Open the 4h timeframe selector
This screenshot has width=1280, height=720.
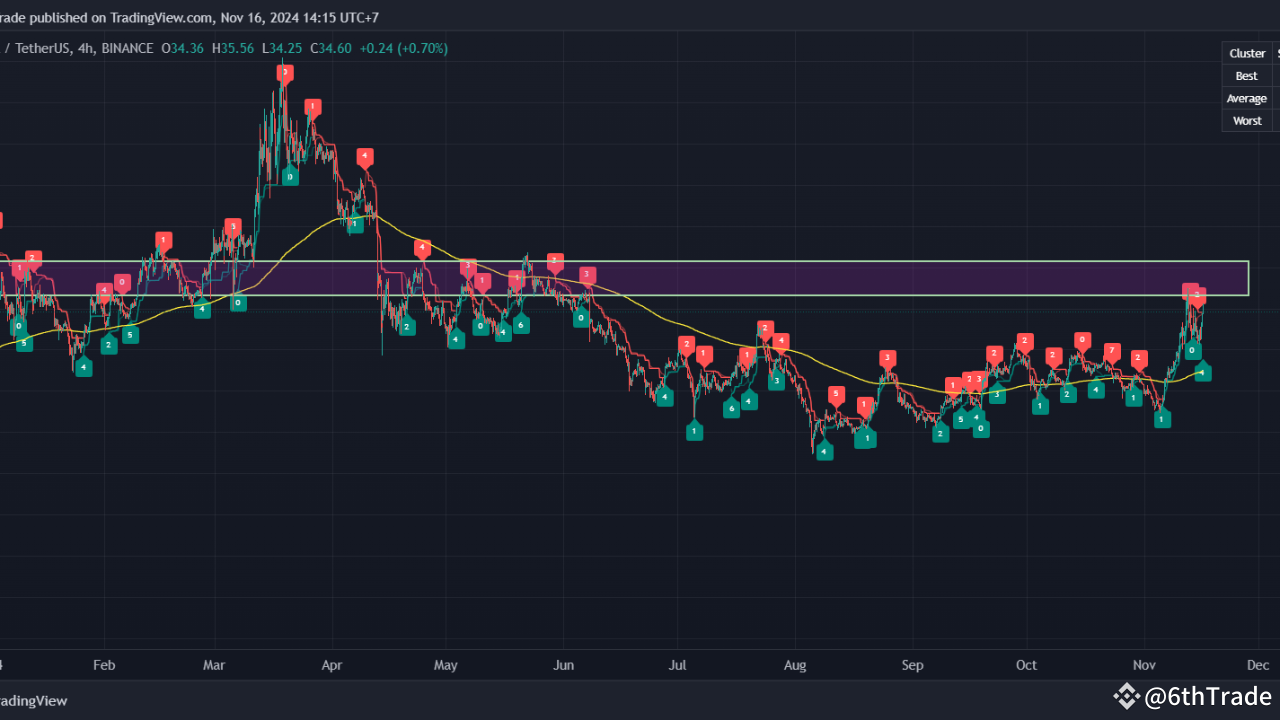[x=86, y=48]
